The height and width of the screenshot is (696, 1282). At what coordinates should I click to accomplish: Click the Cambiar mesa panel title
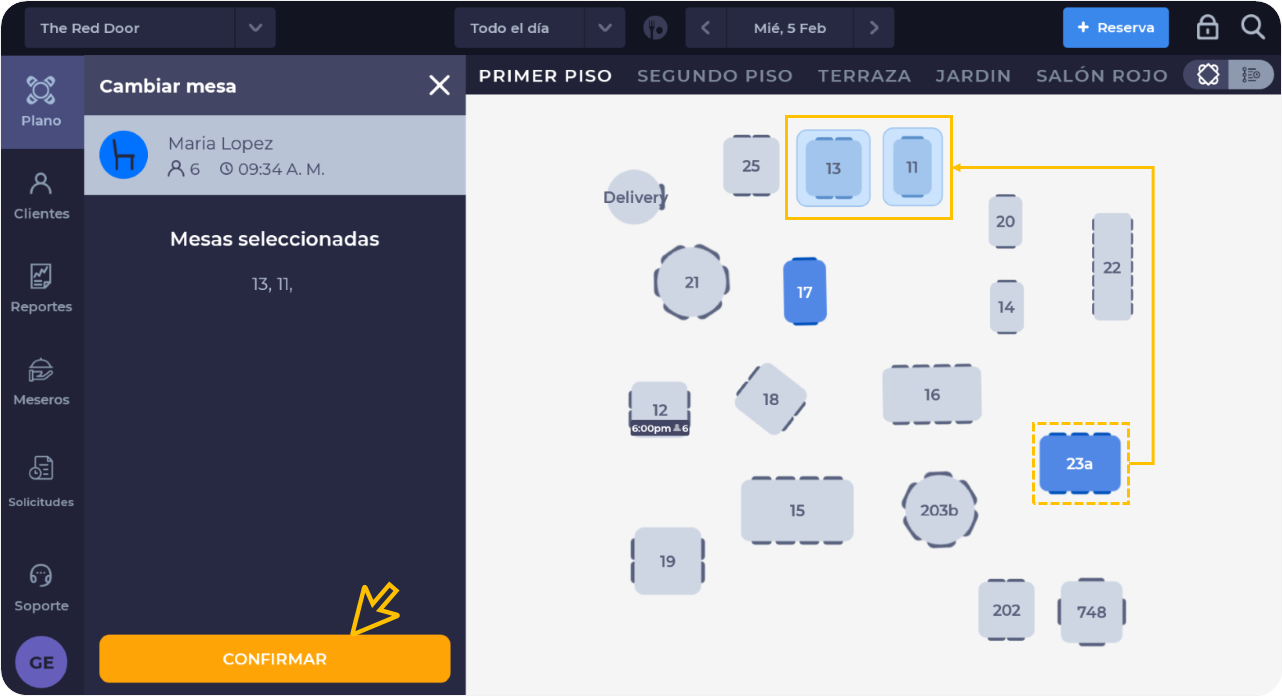[168, 86]
